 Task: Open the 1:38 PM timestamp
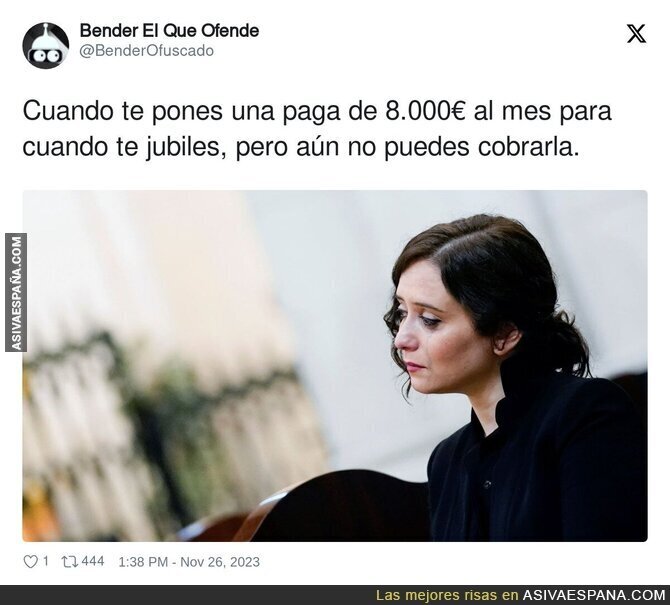[x=143, y=562]
